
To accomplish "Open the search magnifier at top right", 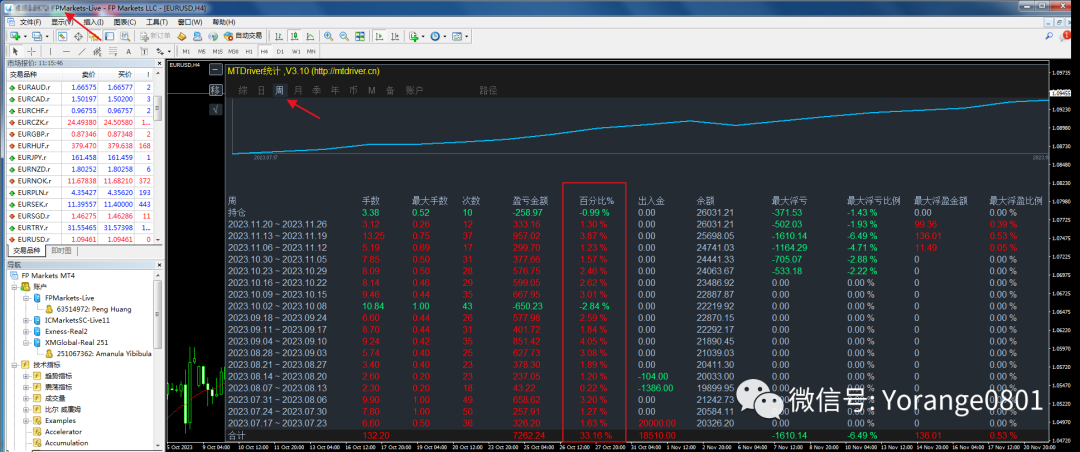I will pyautogui.click(x=1049, y=36).
